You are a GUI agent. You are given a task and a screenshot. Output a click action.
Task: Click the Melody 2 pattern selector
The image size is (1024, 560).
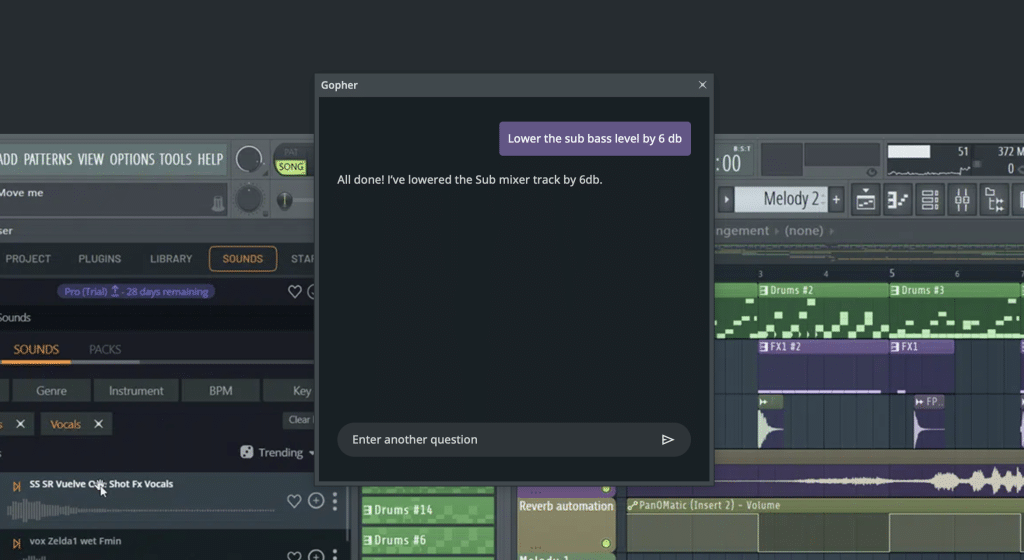781,200
